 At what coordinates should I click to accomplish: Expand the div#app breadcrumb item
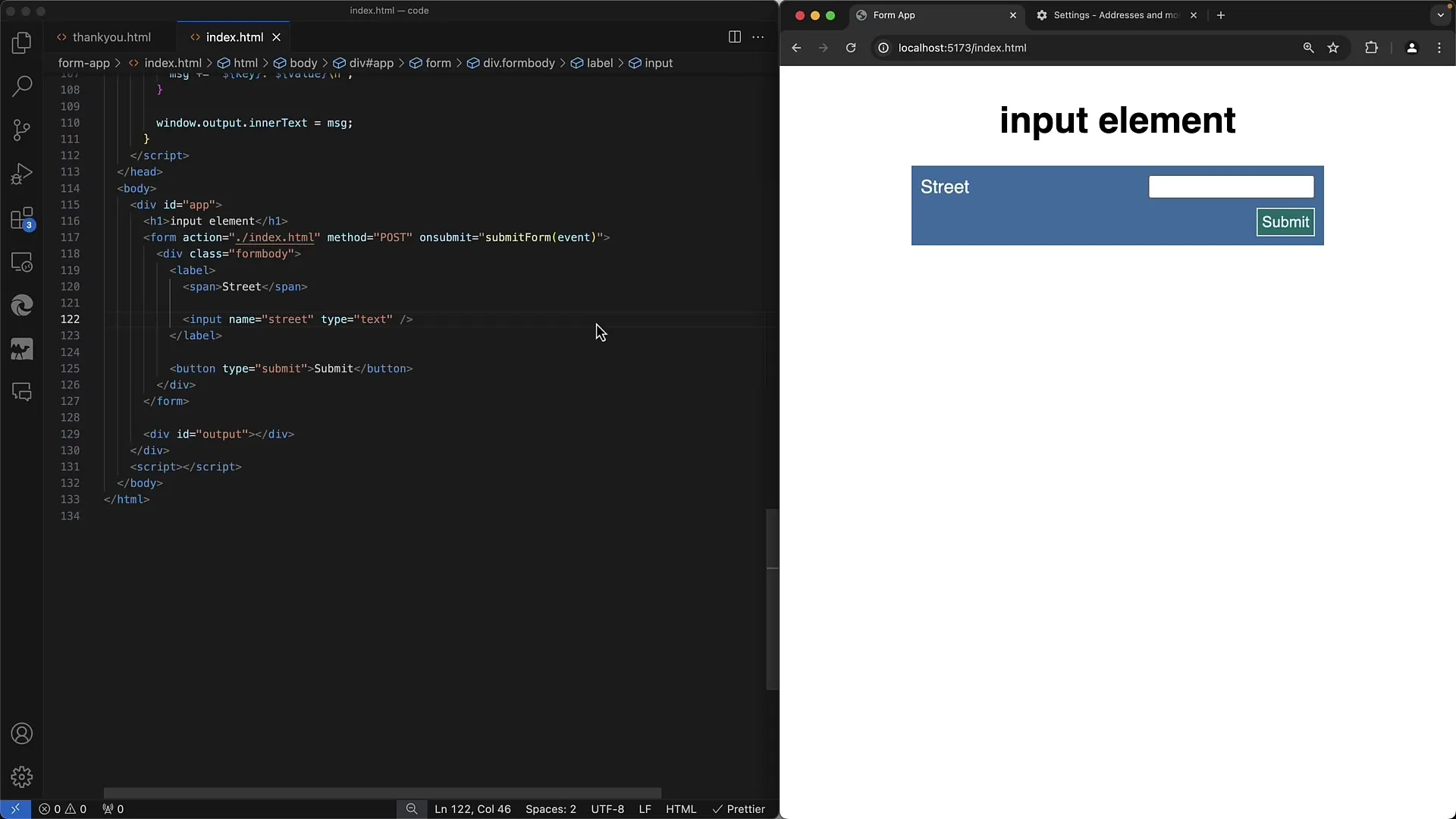(371, 63)
